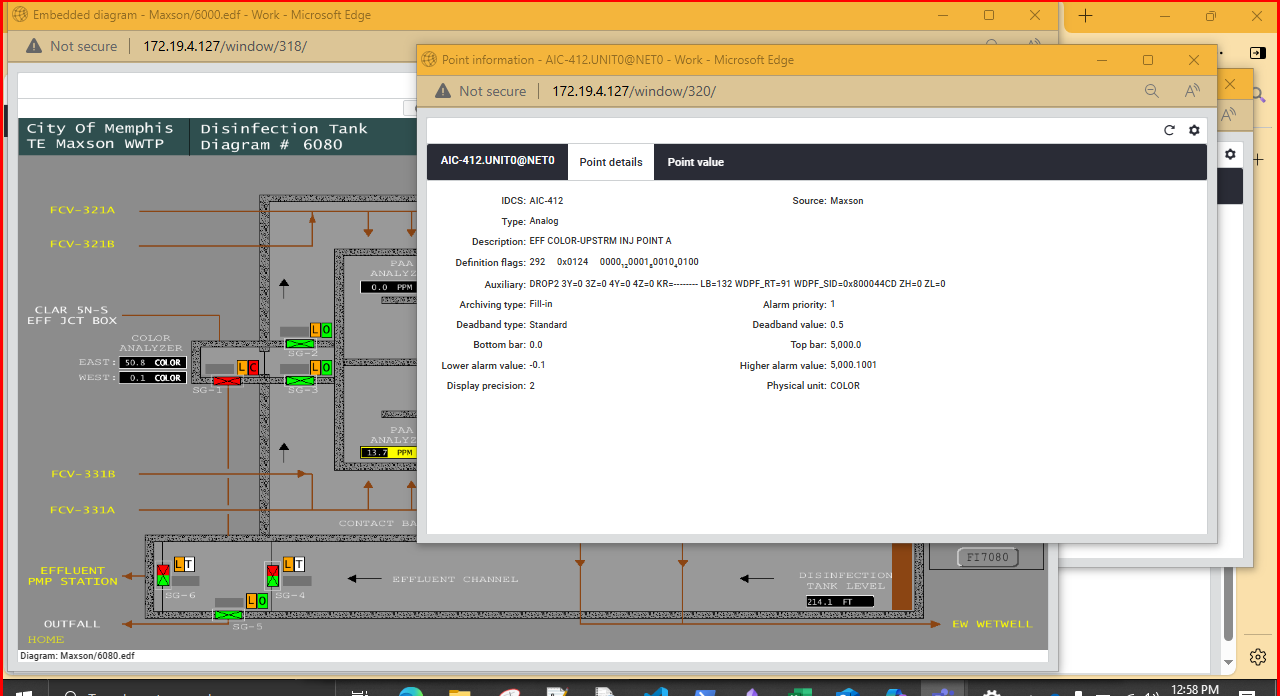Click zoom out icon in Point information address bar
This screenshot has height=696, width=1280.
point(1152,91)
